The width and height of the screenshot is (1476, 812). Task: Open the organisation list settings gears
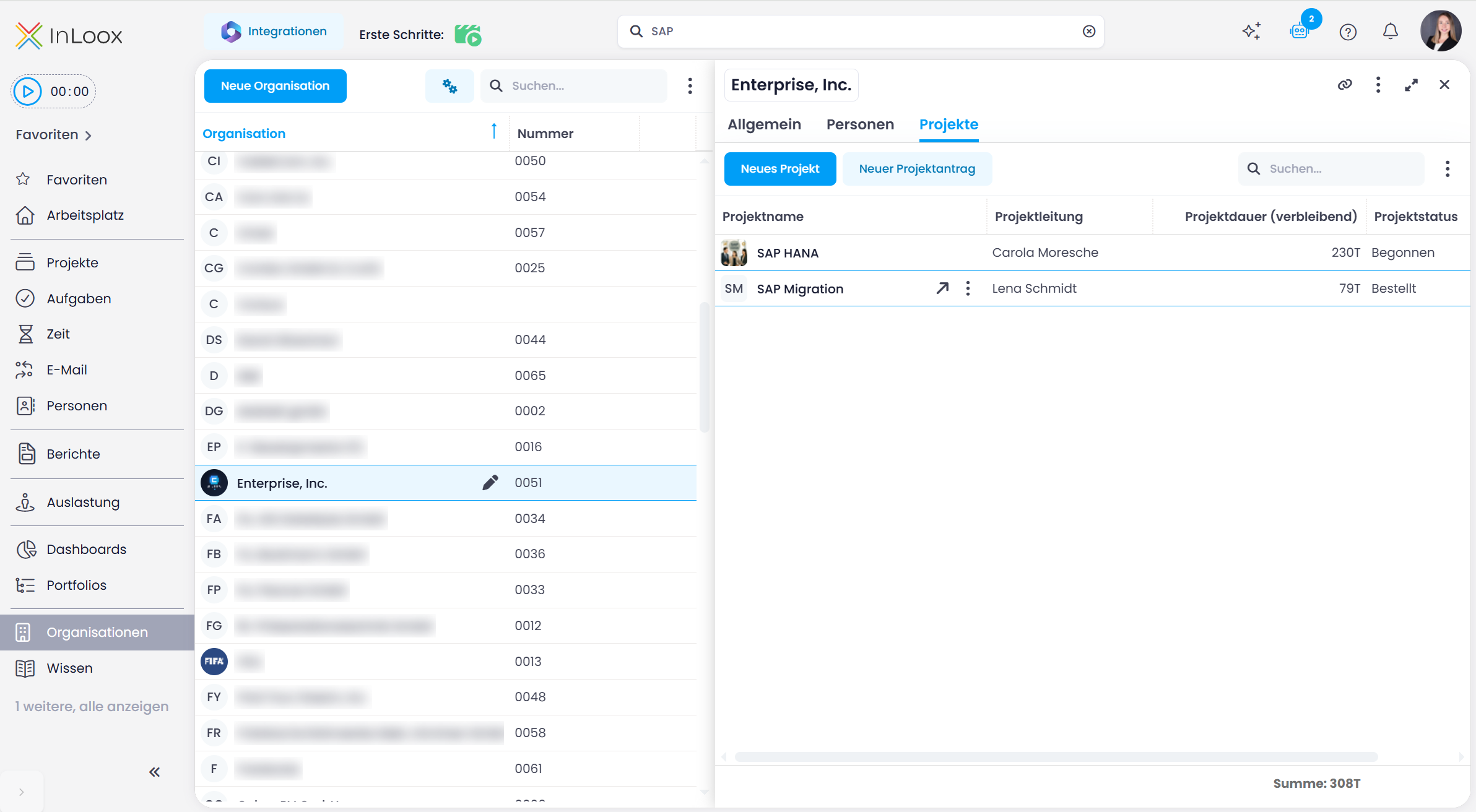pos(450,86)
